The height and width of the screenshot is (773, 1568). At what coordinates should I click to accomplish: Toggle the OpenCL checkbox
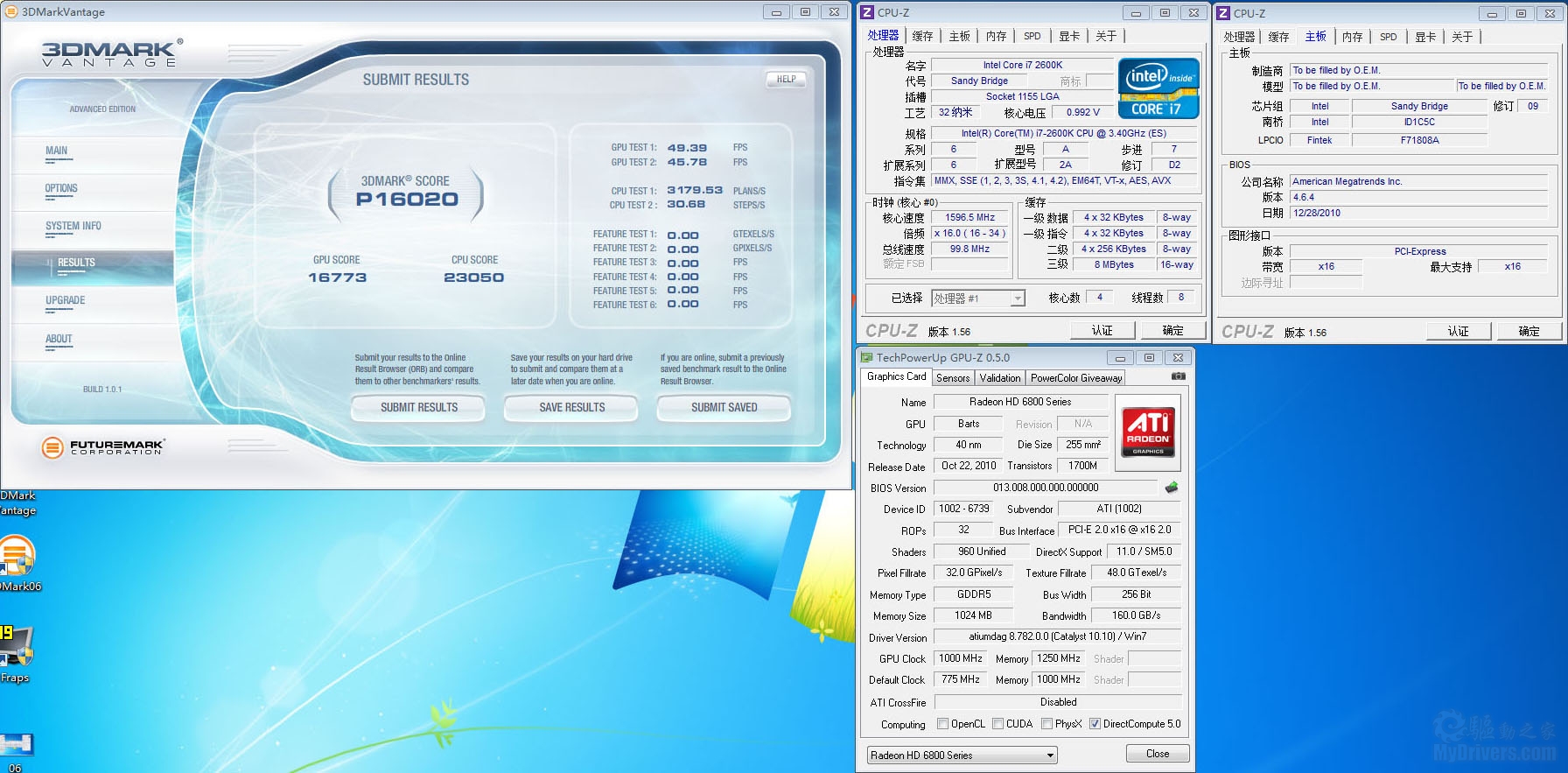point(942,724)
